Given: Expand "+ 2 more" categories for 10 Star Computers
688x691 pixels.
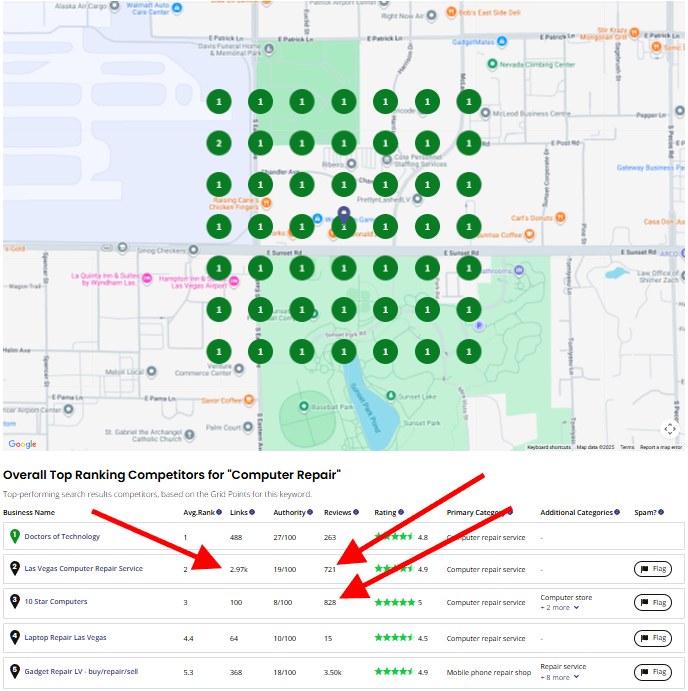Looking at the screenshot, I should point(561,607).
